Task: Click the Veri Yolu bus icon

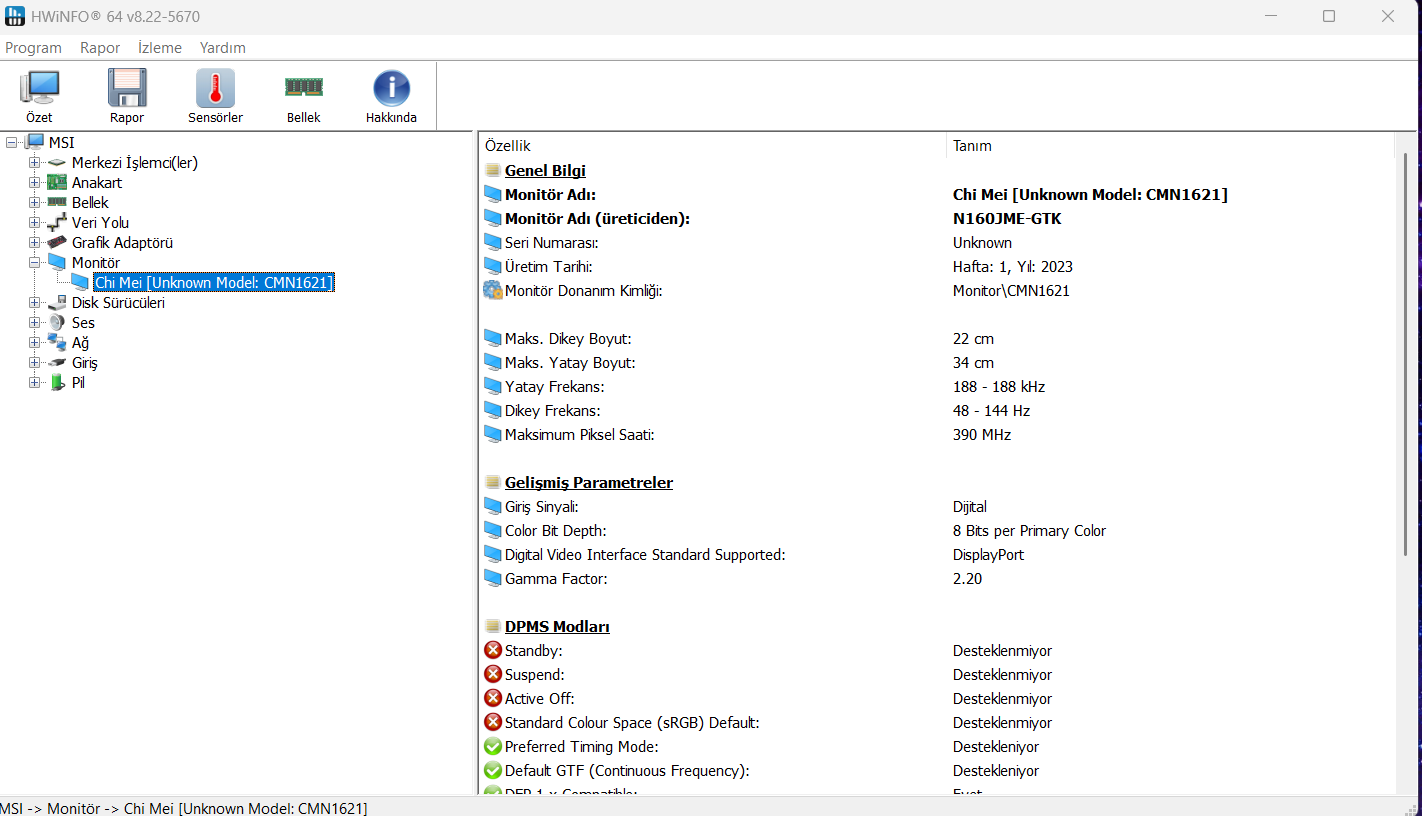Action: (x=57, y=223)
